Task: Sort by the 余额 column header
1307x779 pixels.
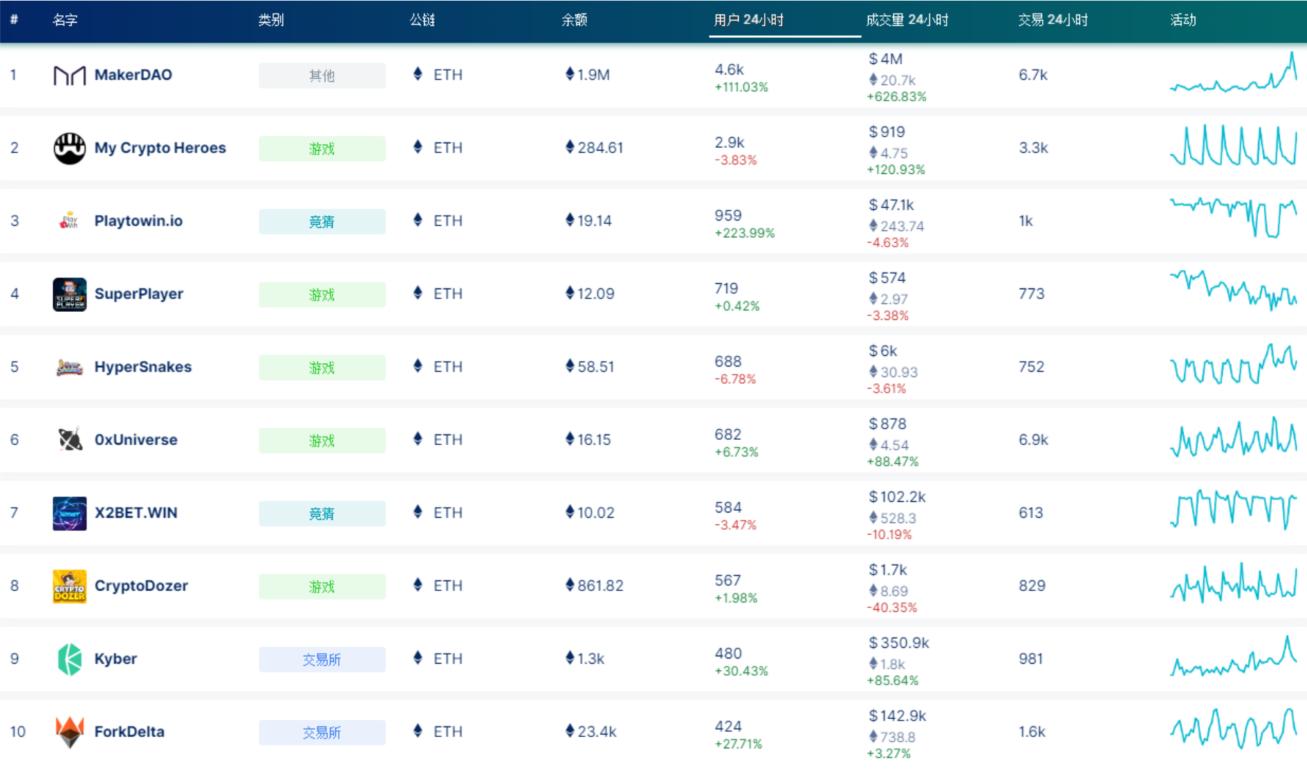Action: click(x=574, y=20)
